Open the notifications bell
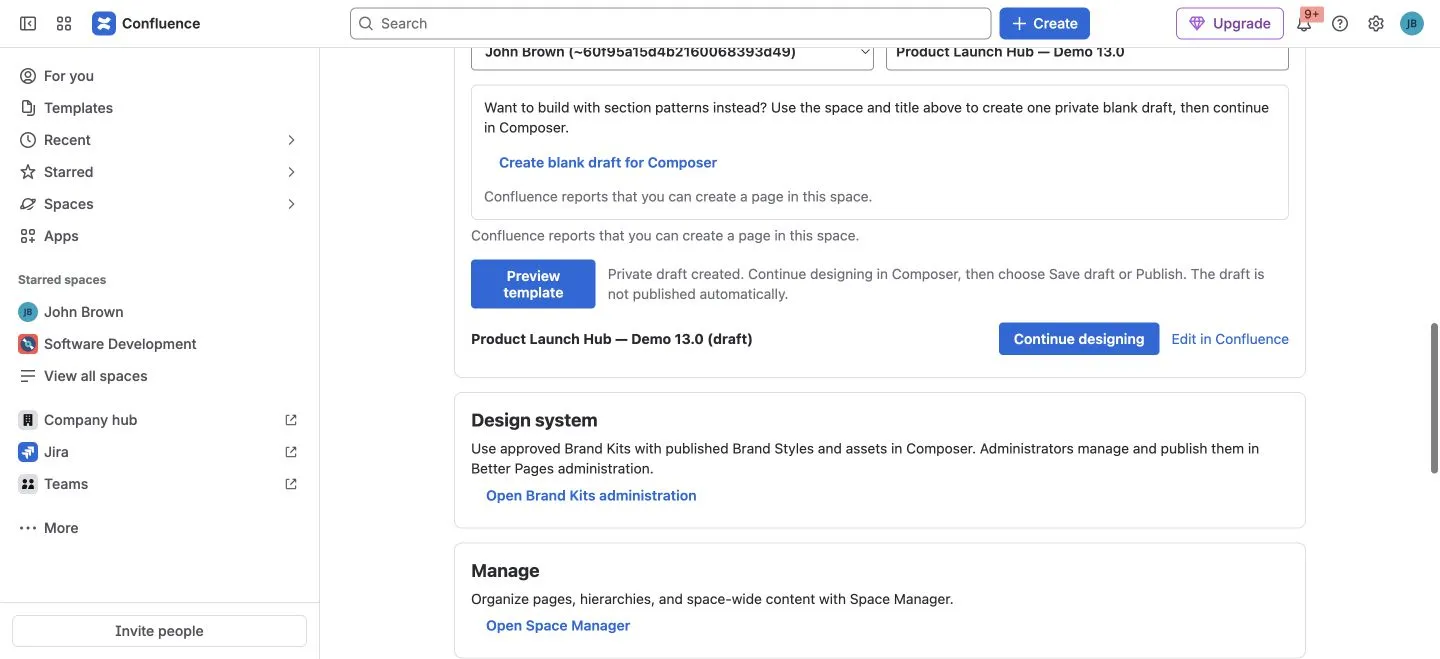This screenshot has width=1440, height=659. click(1304, 24)
